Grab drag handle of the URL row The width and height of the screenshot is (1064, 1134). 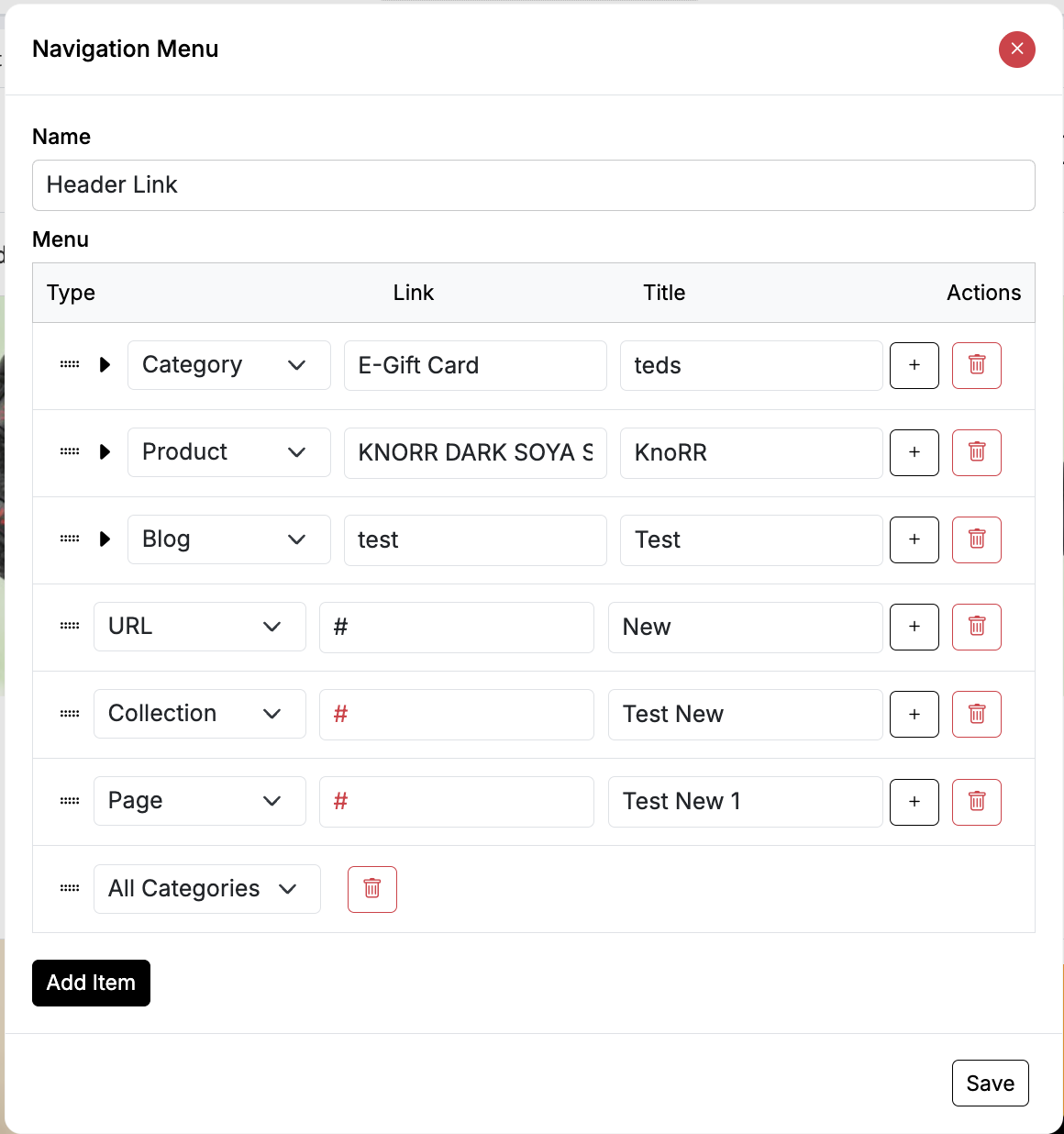click(x=70, y=627)
